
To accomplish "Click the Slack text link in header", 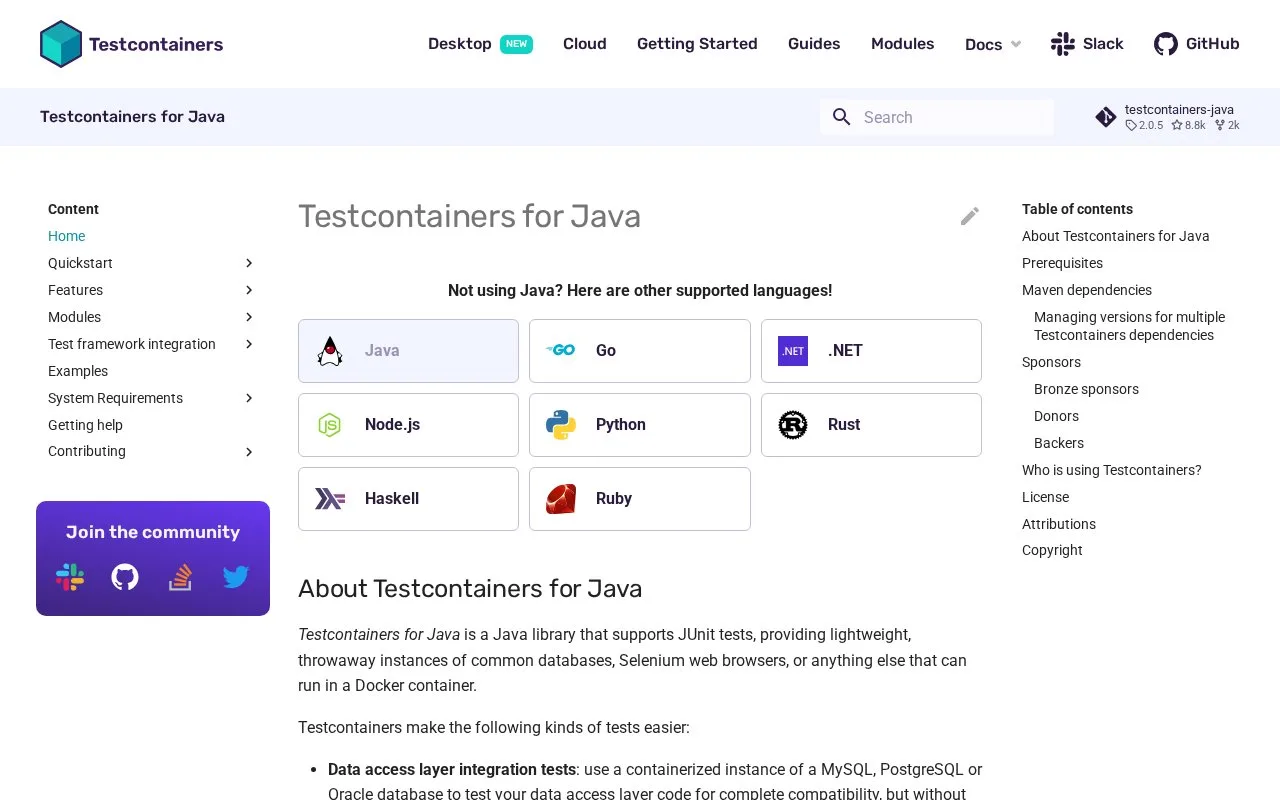I will pyautogui.click(x=1103, y=44).
